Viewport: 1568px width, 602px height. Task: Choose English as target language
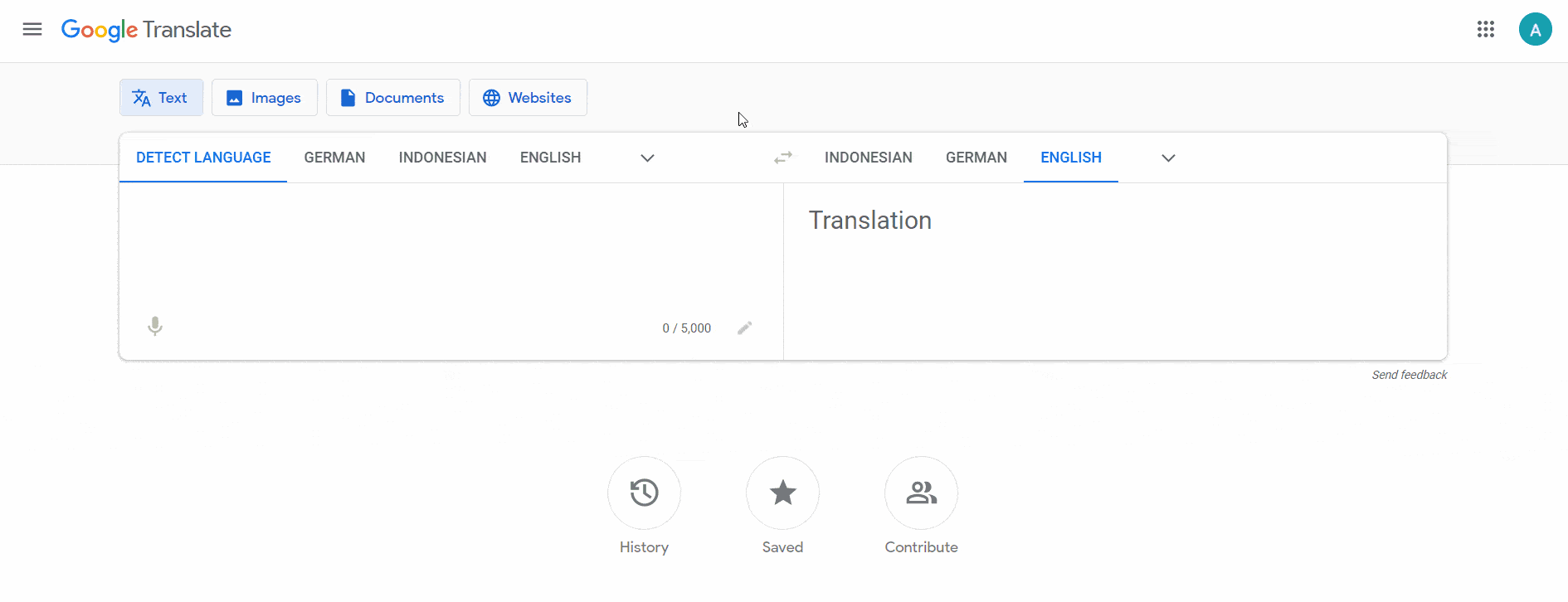[1071, 158]
